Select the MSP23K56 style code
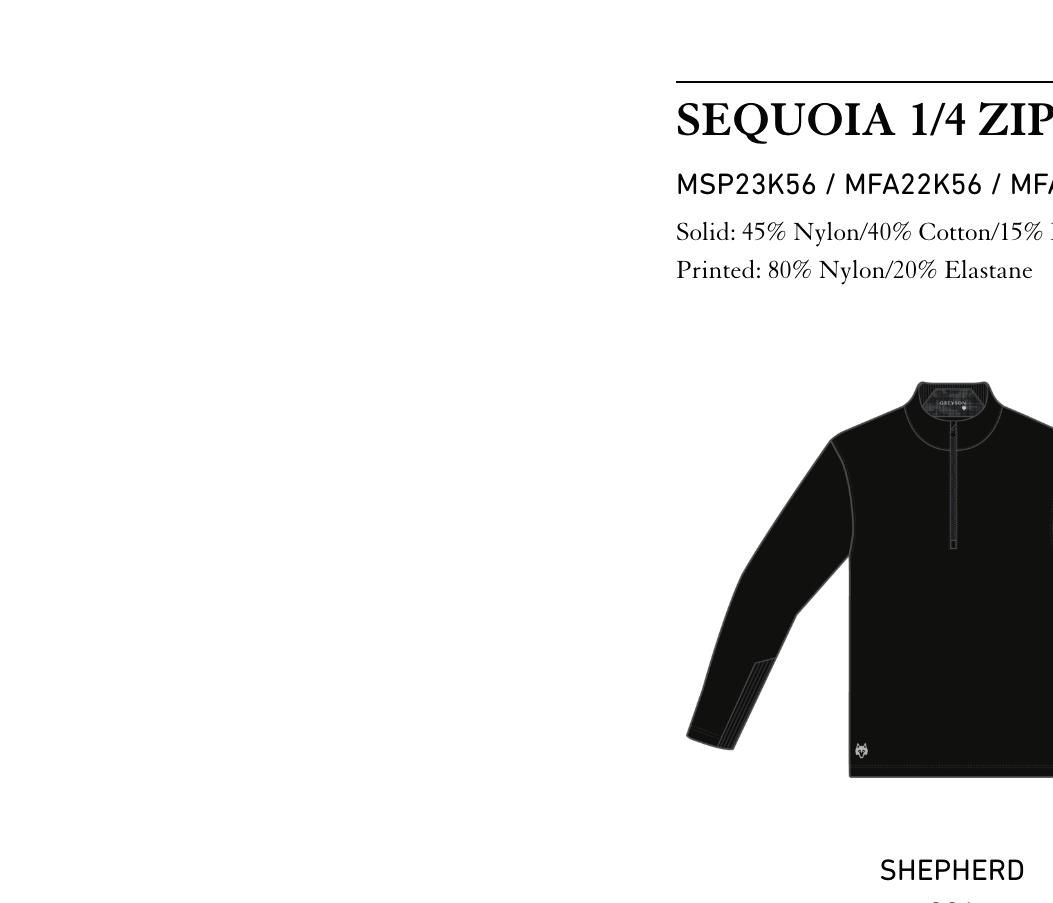Image resolution: width=1053 pixels, height=903 pixels. click(745, 185)
